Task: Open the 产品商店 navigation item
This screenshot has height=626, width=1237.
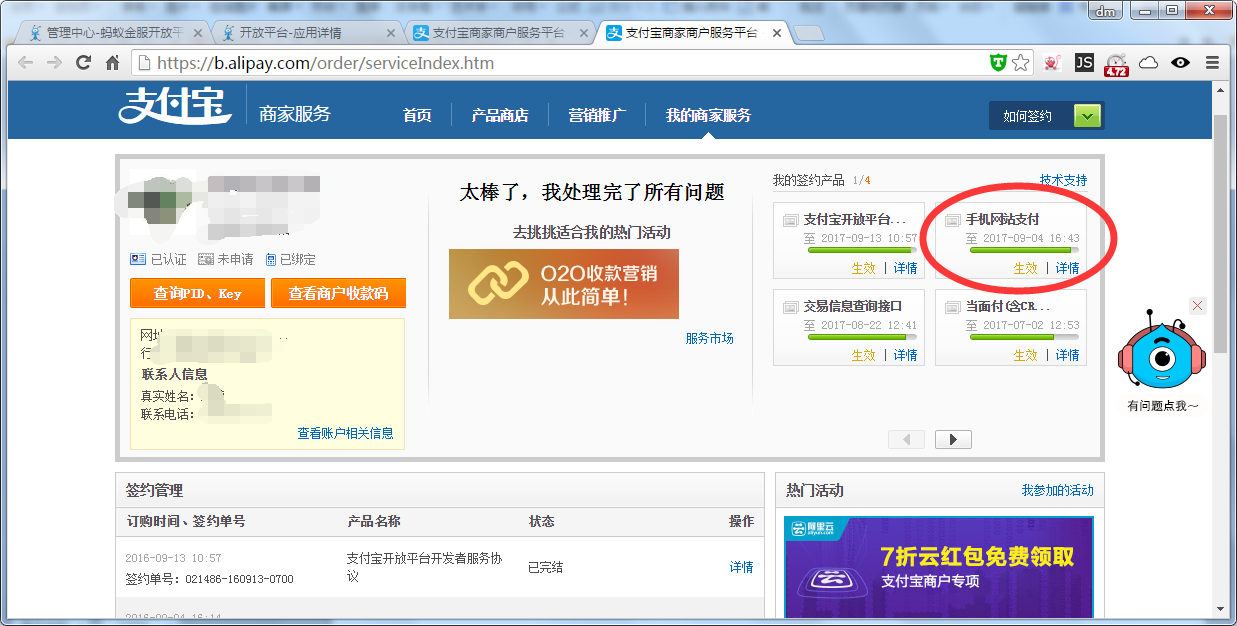Action: (x=500, y=115)
